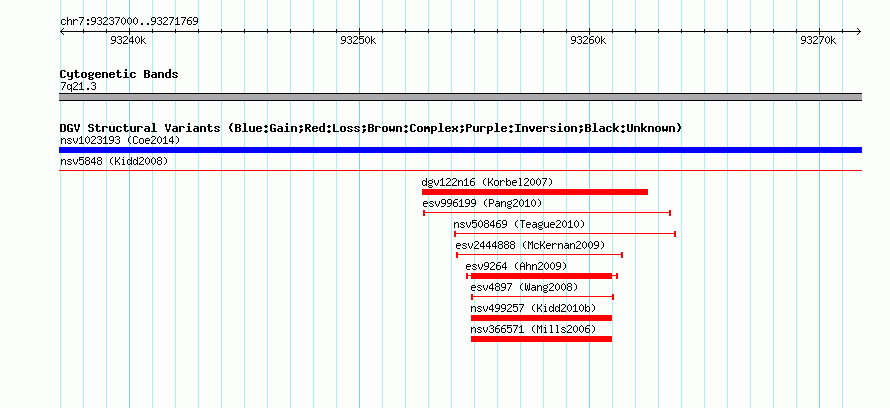Select the gray 7q21.3 cytogenetic band bar
This screenshot has width=890, height=408.
(x=460, y=97)
